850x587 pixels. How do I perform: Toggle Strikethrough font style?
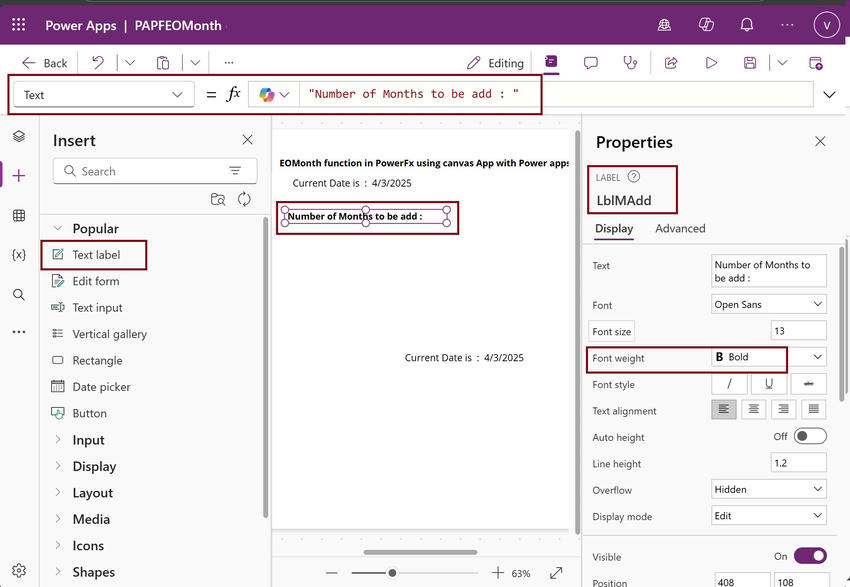(x=808, y=384)
